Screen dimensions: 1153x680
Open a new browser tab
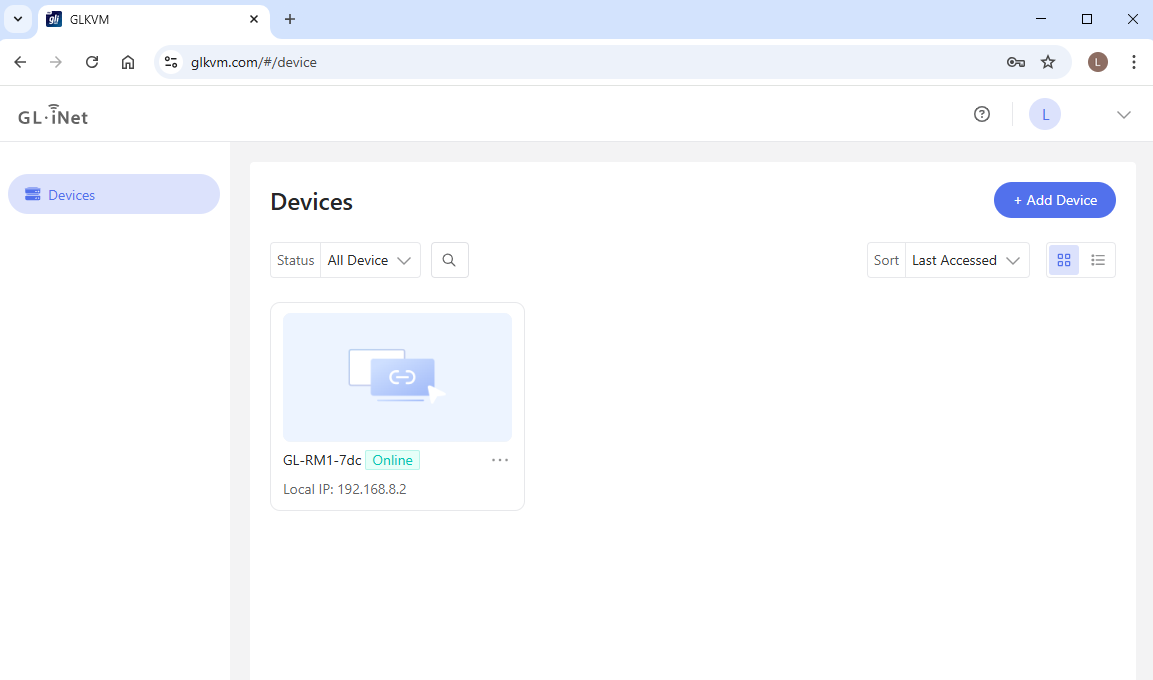click(290, 19)
